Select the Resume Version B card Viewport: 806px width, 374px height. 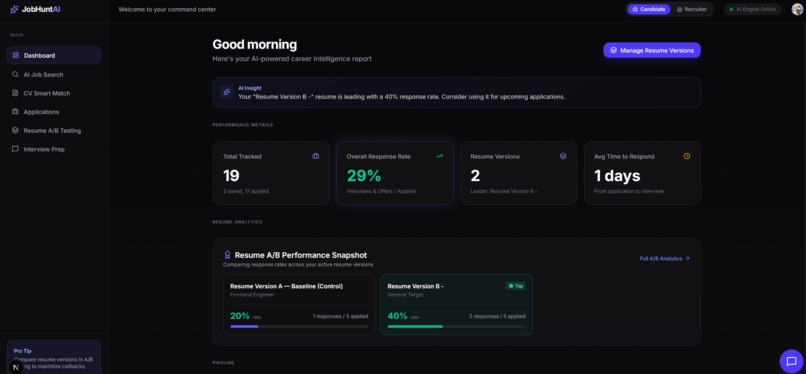tap(456, 305)
